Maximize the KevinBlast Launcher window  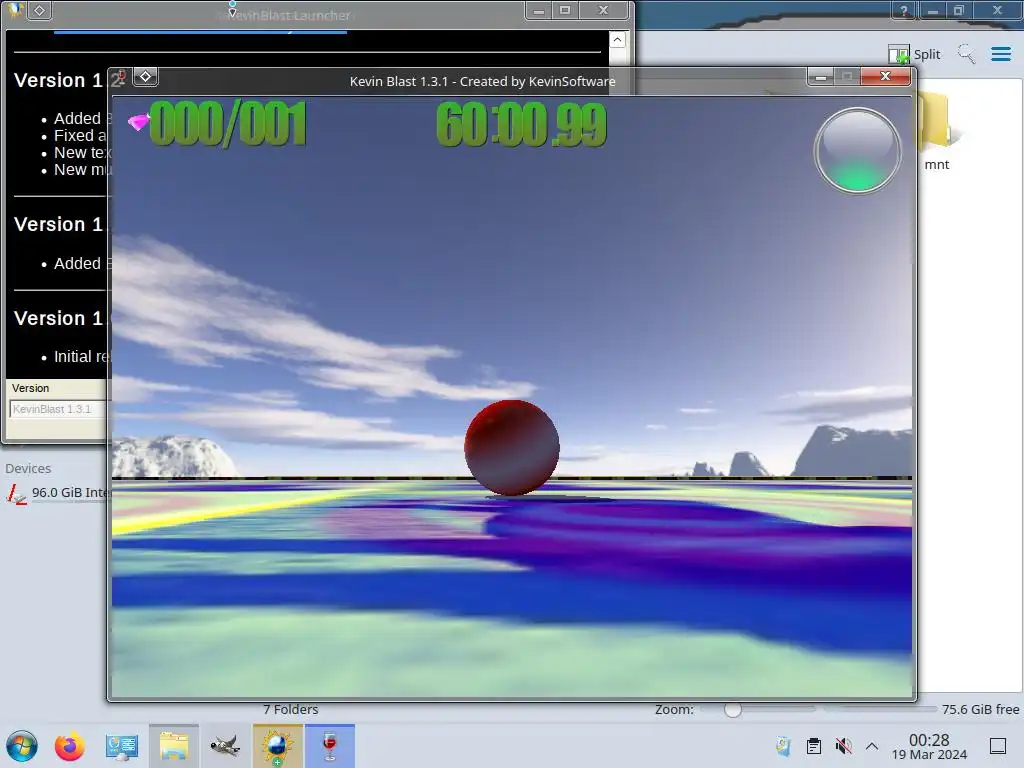(565, 10)
